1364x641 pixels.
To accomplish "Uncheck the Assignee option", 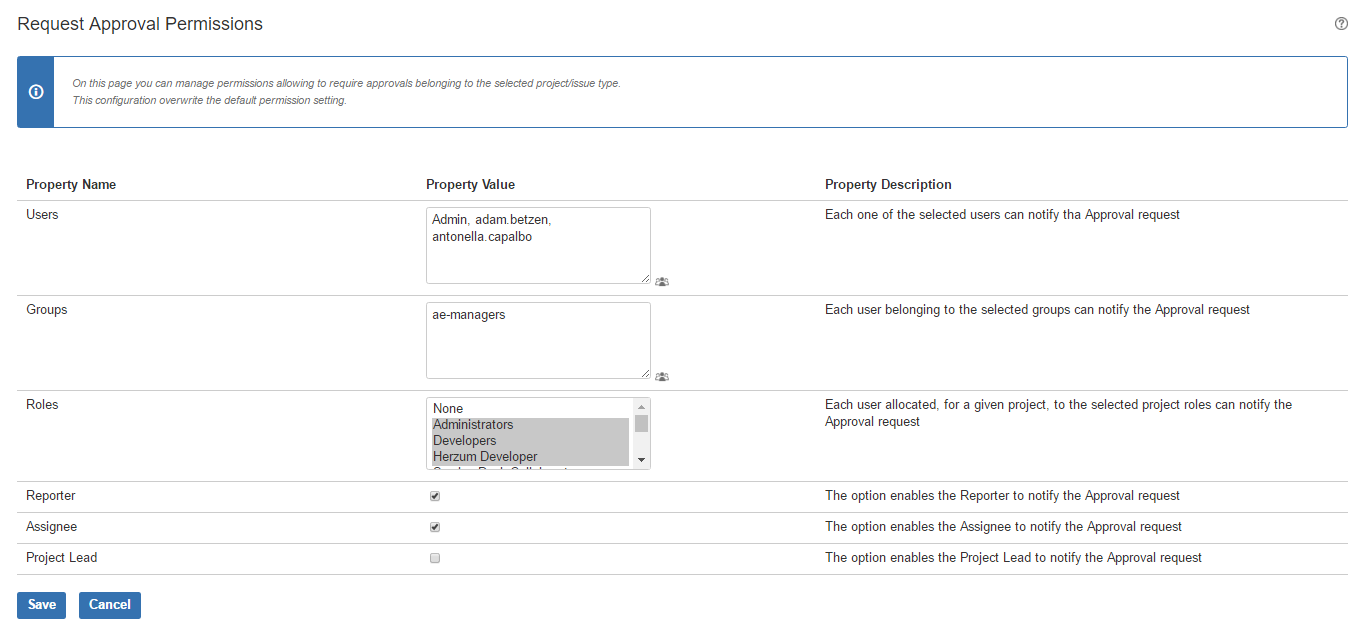I will coord(435,527).
